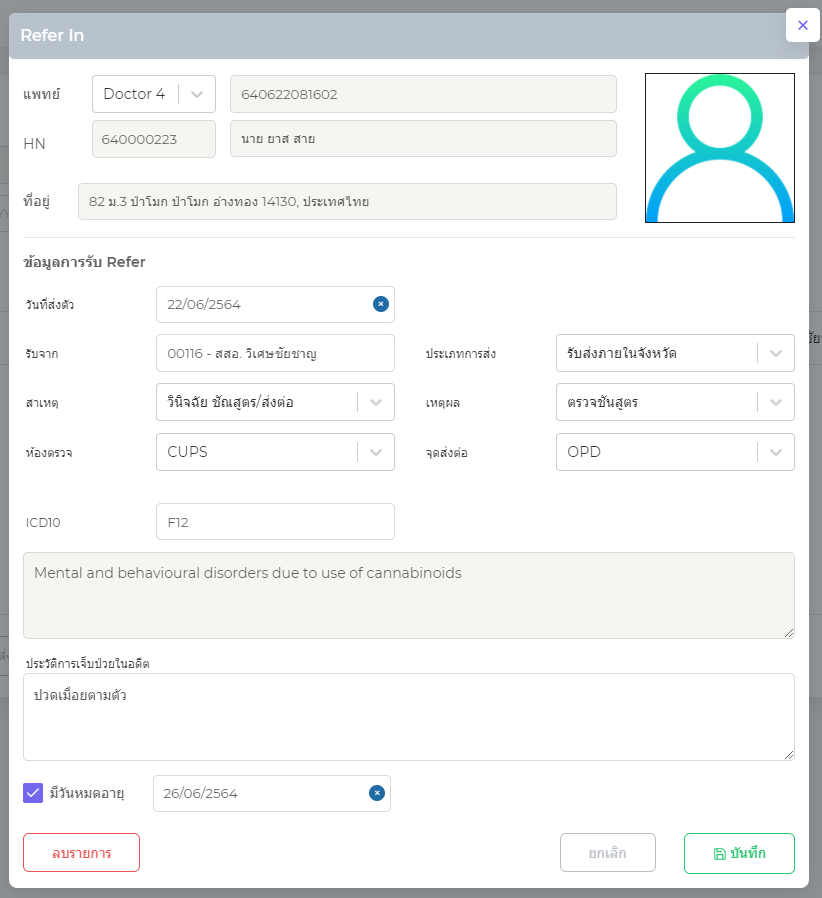This screenshot has width=822, height=898.
Task: Open the สาเหตุ dropdown list
Action: pos(376,402)
